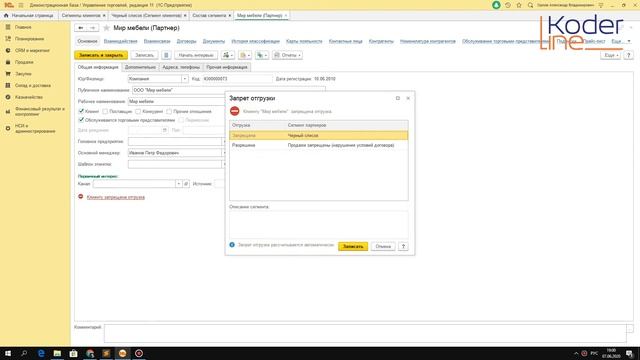
Task: Click the Комментарий text field
Action: (x=365, y=333)
